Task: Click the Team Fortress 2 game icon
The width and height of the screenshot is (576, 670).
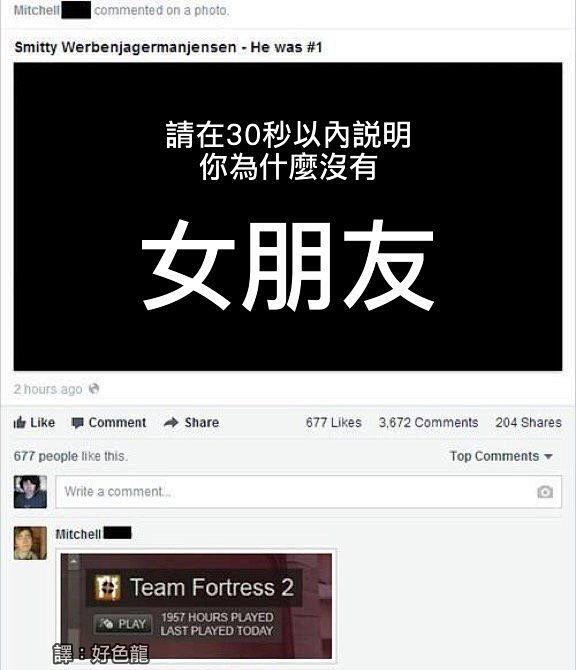Action: [x=107, y=587]
